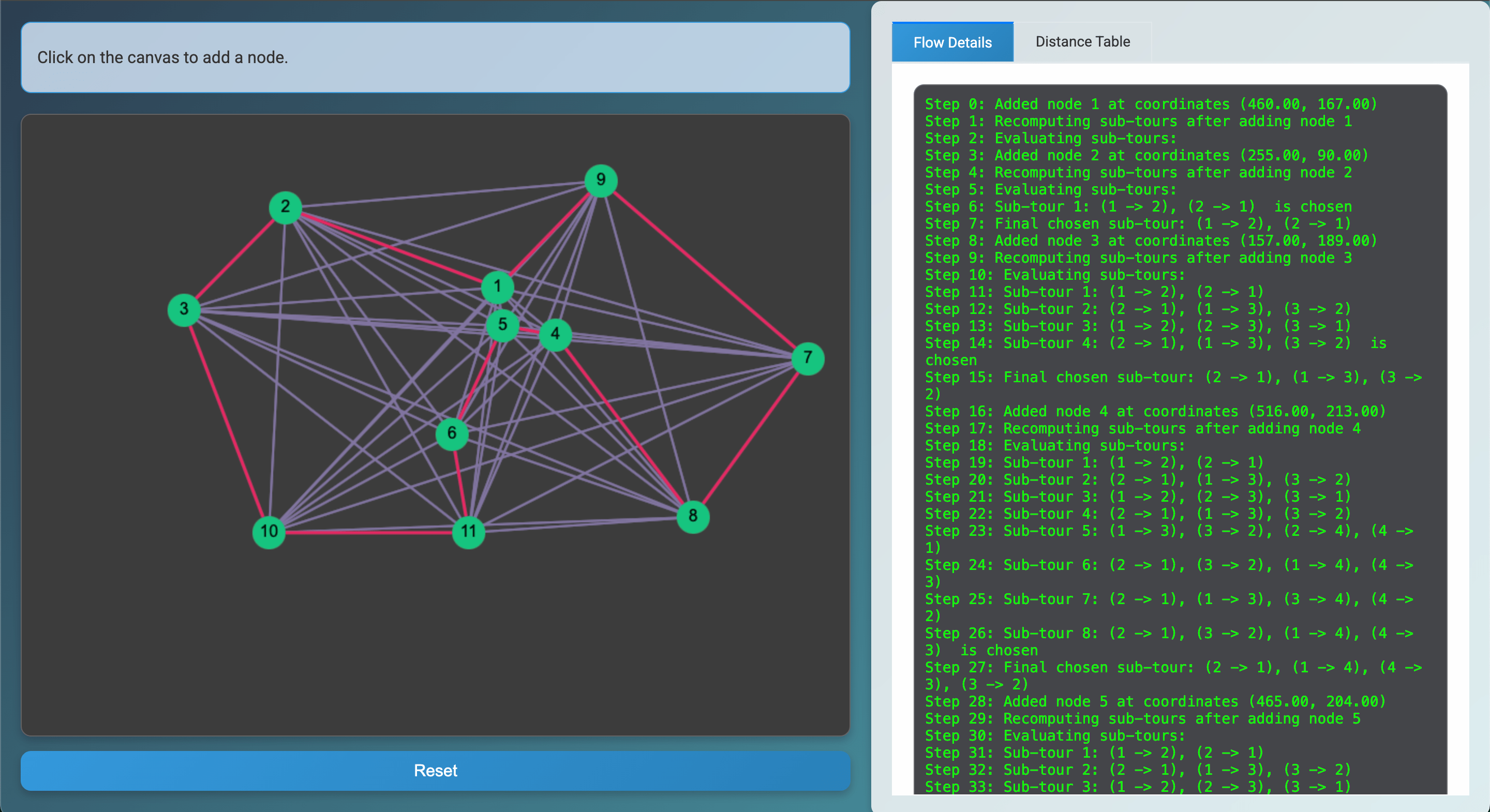Click the Step 28 Added node 5 line
Screen dimensions: 1490x812
tap(1155, 701)
